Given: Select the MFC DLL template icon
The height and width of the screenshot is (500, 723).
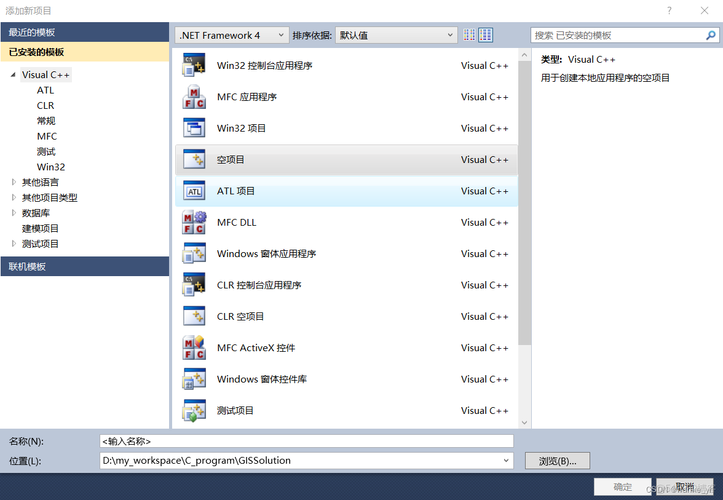Looking at the screenshot, I should click(194, 222).
